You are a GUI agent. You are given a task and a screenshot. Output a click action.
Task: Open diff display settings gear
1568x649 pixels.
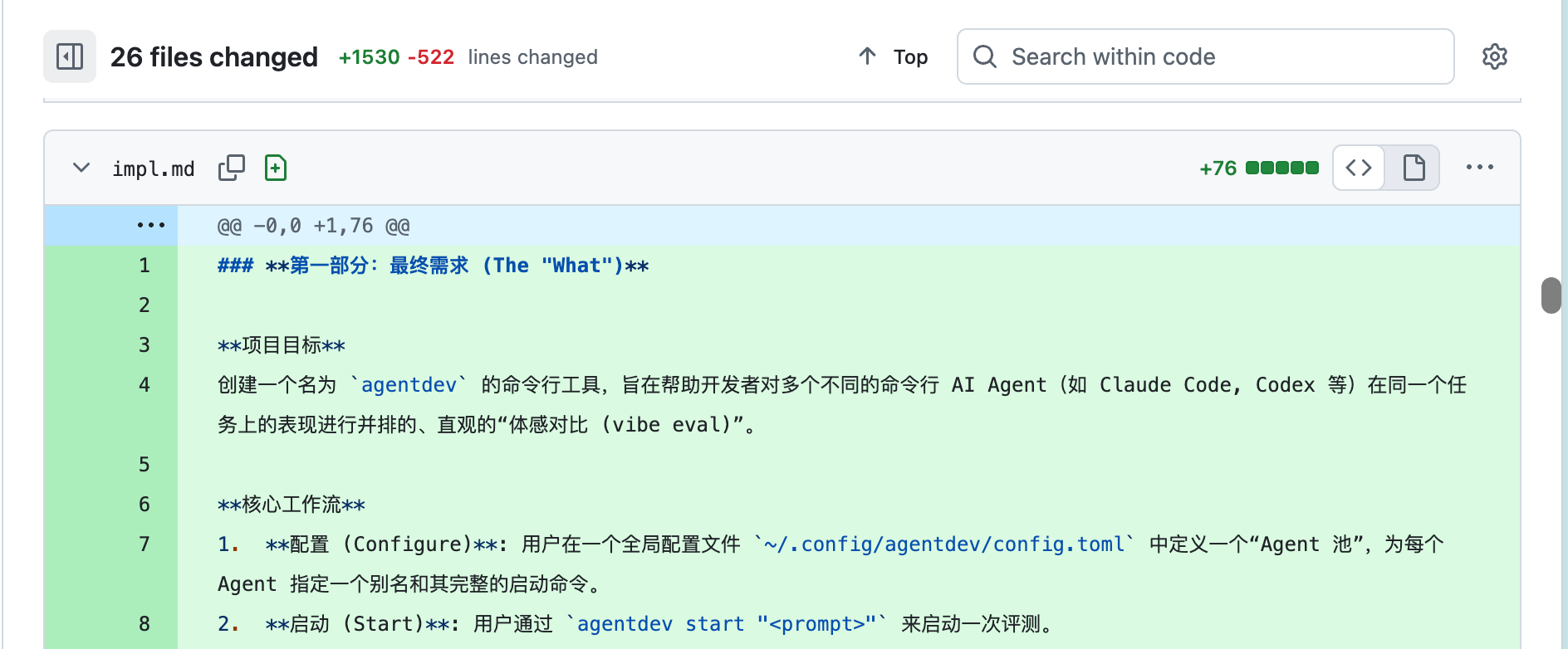point(1494,56)
